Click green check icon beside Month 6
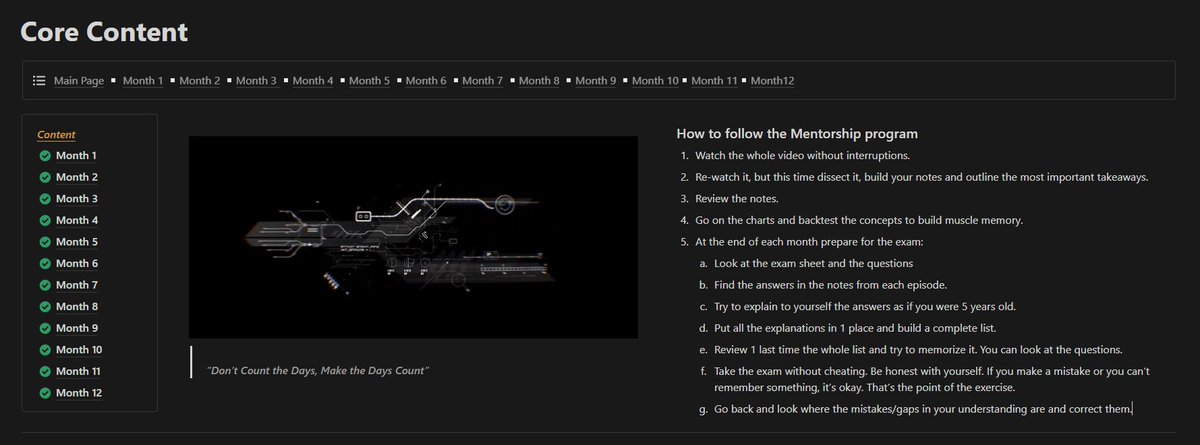 pyautogui.click(x=45, y=264)
